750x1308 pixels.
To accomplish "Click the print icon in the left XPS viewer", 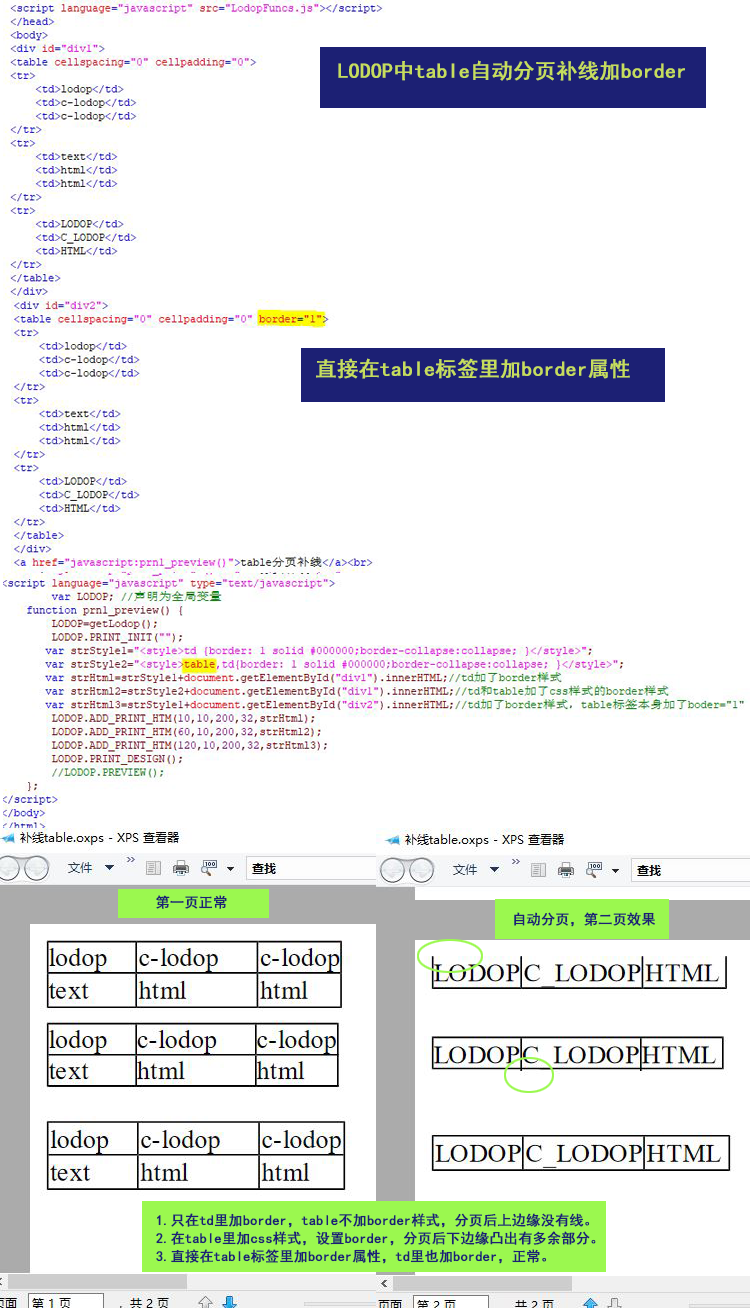I will (x=181, y=868).
